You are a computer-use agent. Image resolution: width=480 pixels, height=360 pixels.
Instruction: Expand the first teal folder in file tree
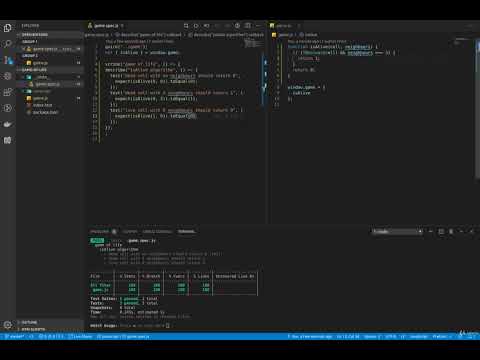[50, 77]
